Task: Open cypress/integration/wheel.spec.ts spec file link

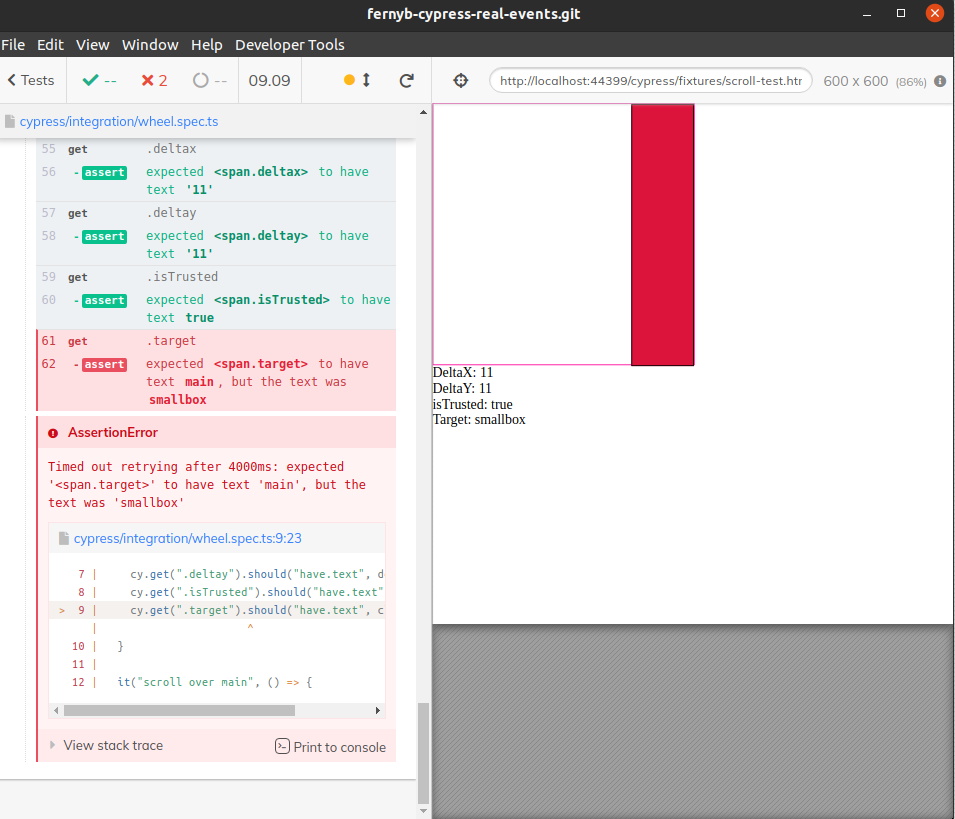Action: (x=119, y=121)
